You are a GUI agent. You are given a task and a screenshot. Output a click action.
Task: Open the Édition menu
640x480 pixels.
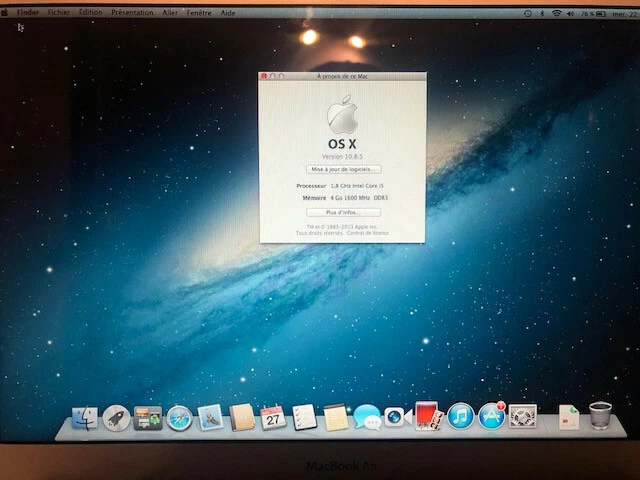pyautogui.click(x=91, y=13)
